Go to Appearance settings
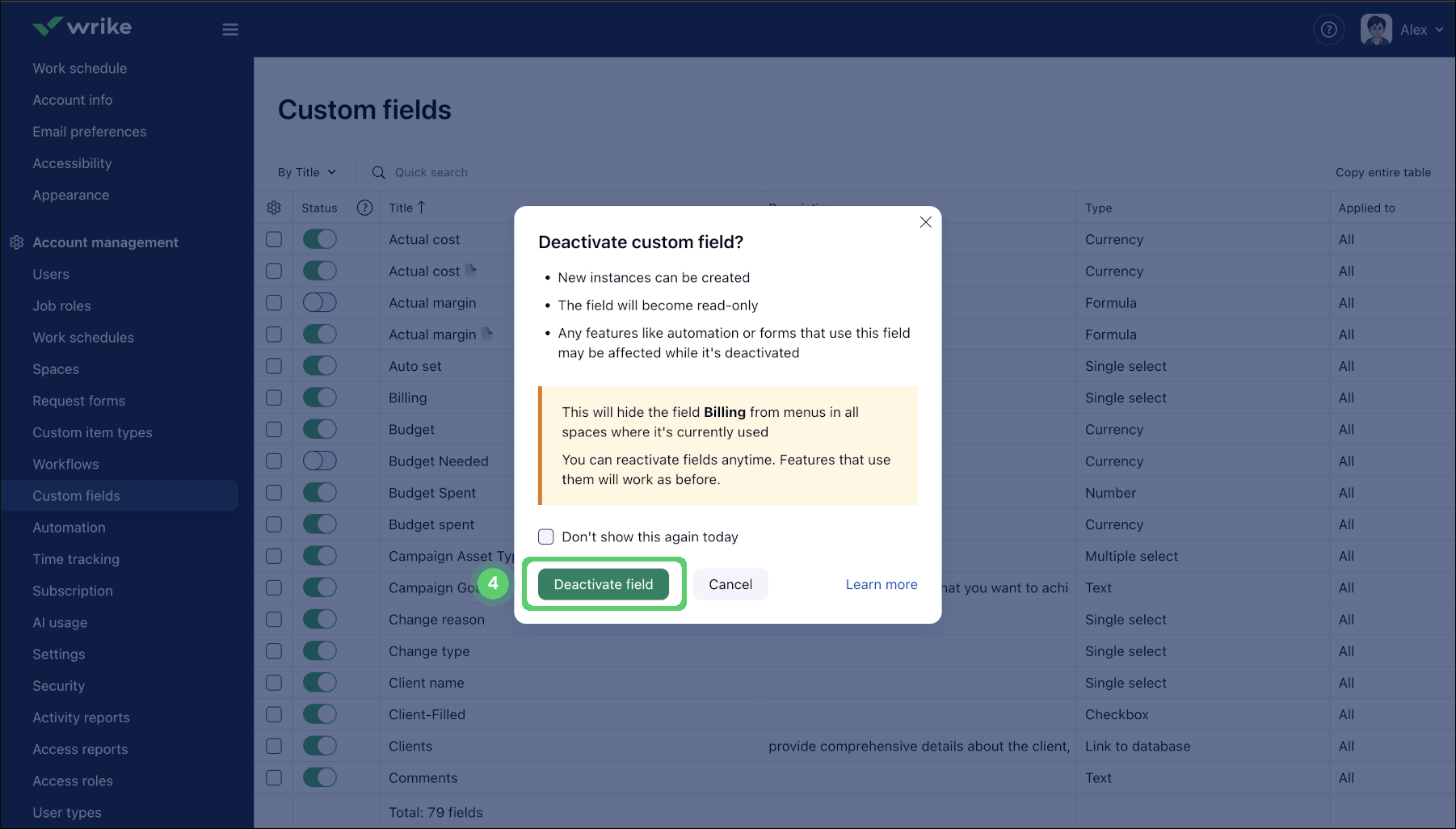 (71, 195)
